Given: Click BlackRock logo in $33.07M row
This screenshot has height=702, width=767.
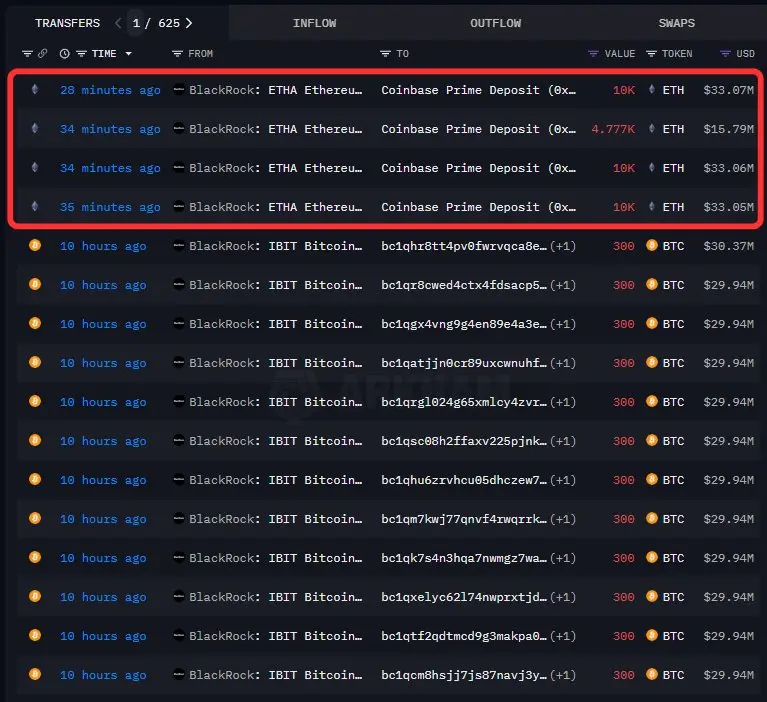Looking at the screenshot, I should tap(179, 90).
